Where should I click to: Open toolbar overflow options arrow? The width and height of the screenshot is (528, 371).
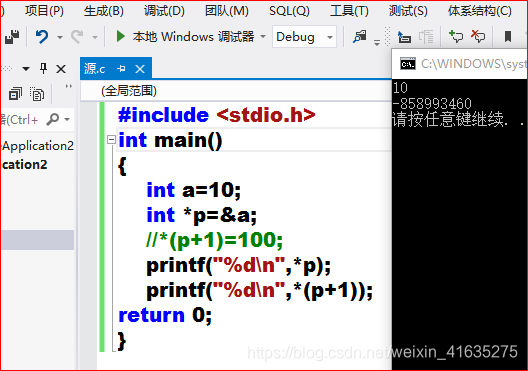[x=377, y=42]
